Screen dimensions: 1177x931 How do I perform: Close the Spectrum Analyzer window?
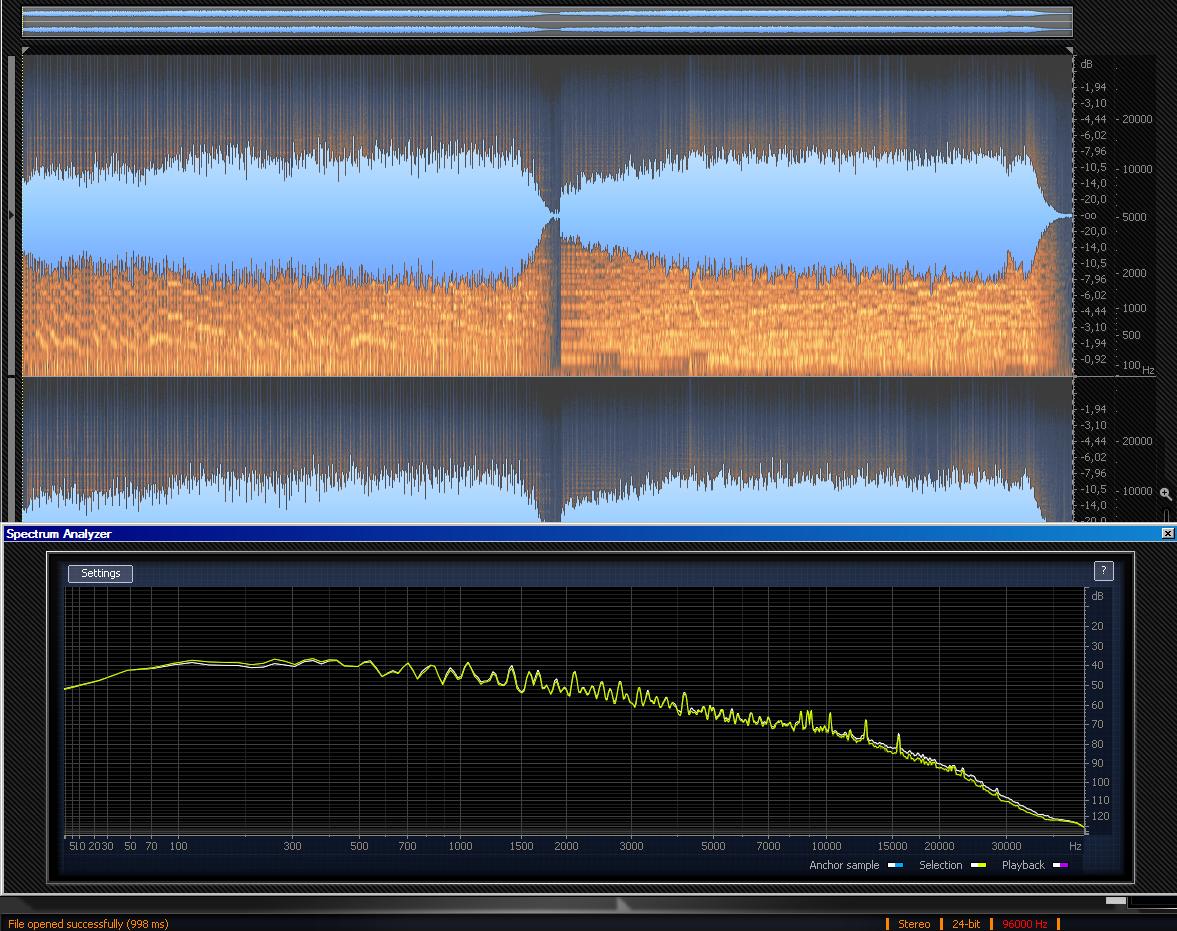click(1167, 533)
